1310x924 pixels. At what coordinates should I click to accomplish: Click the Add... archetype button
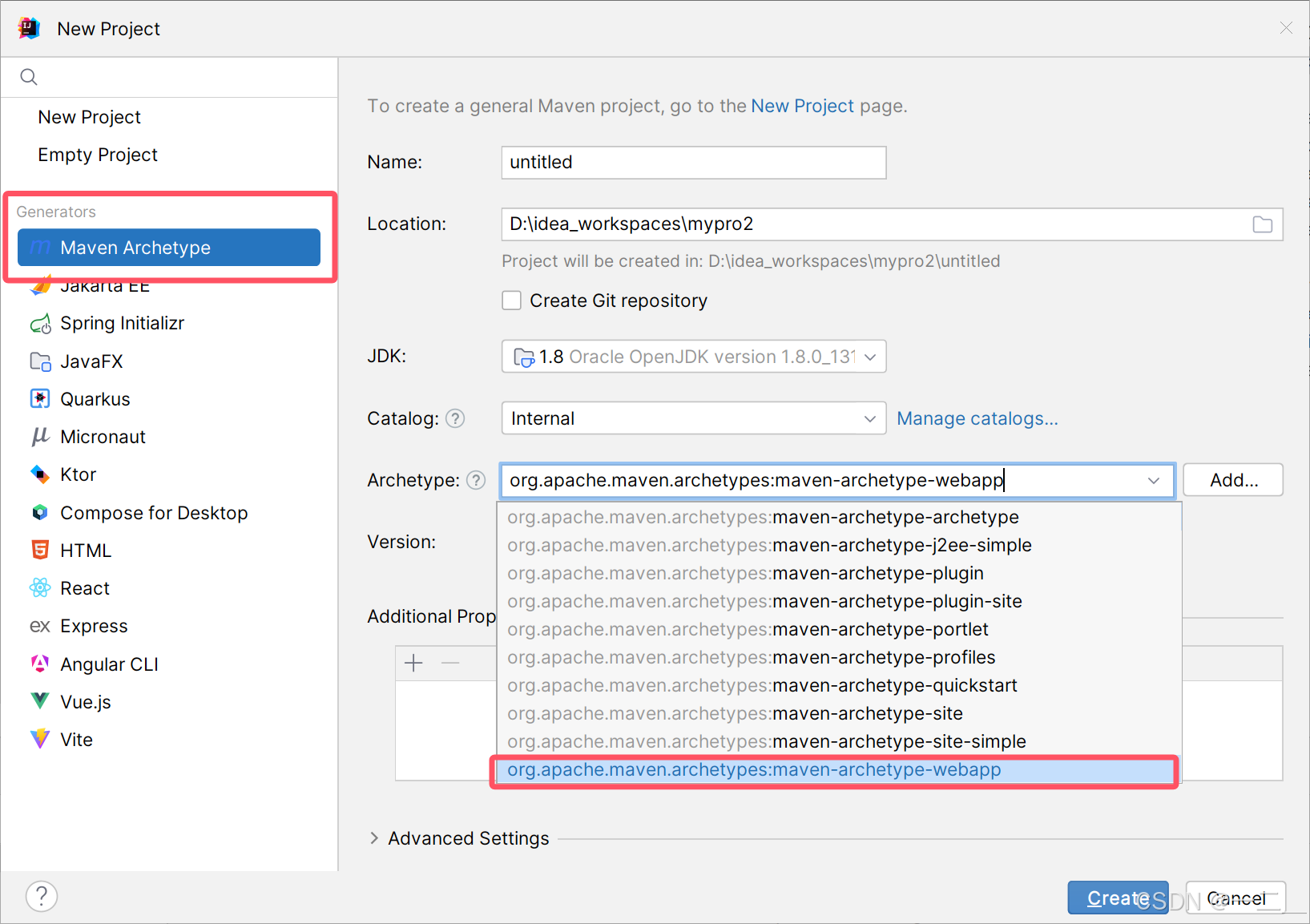pyautogui.click(x=1233, y=480)
